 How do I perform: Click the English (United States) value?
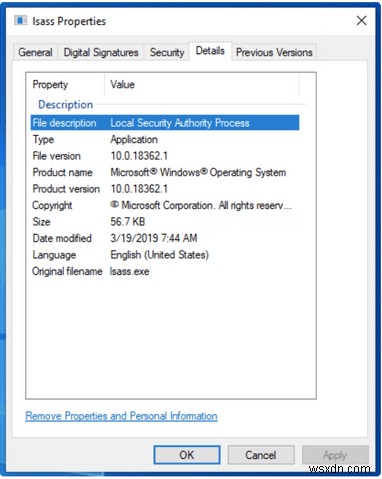[x=159, y=255]
